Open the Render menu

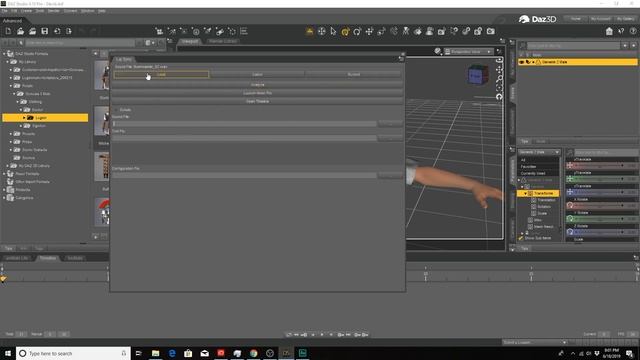(x=54, y=11)
